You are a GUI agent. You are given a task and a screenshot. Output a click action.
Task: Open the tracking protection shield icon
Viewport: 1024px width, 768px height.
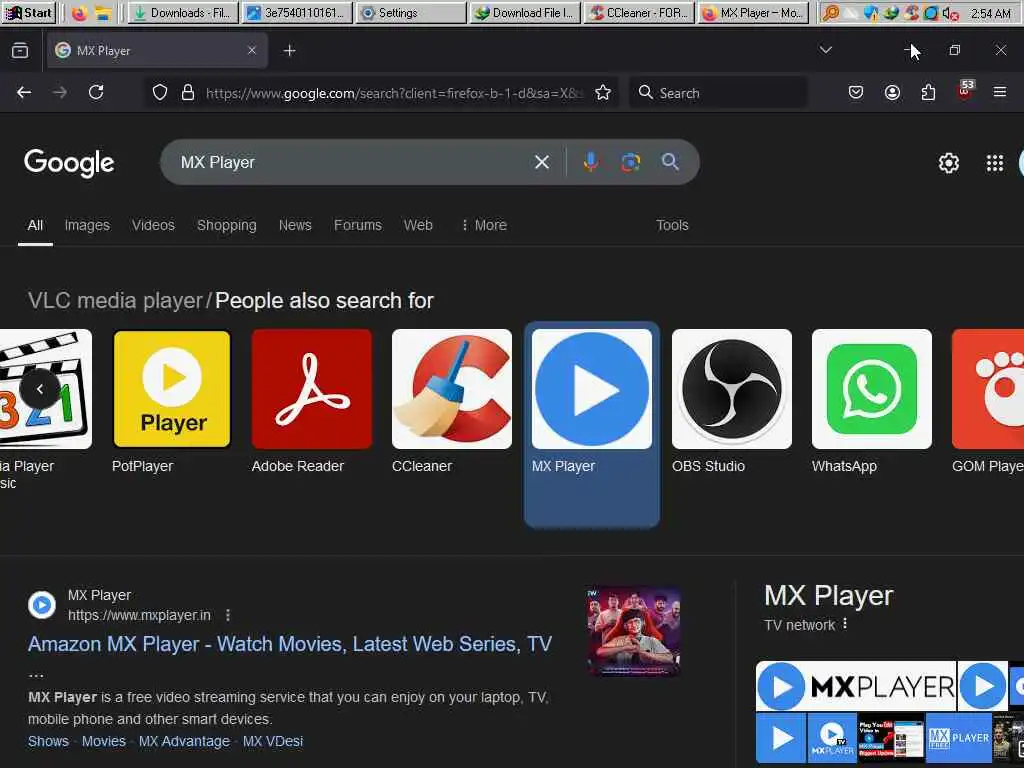(x=159, y=93)
